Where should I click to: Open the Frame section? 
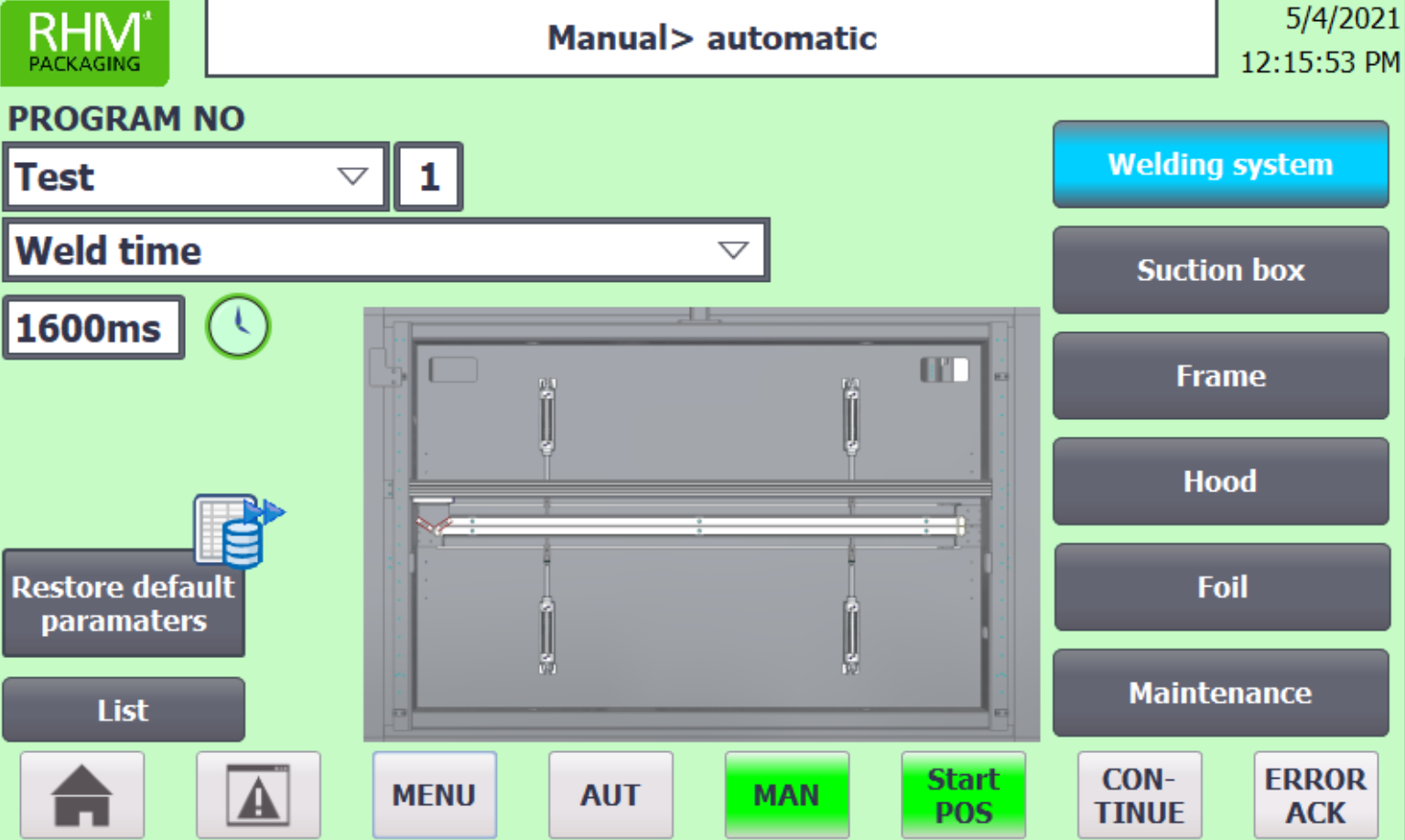pos(1220,376)
